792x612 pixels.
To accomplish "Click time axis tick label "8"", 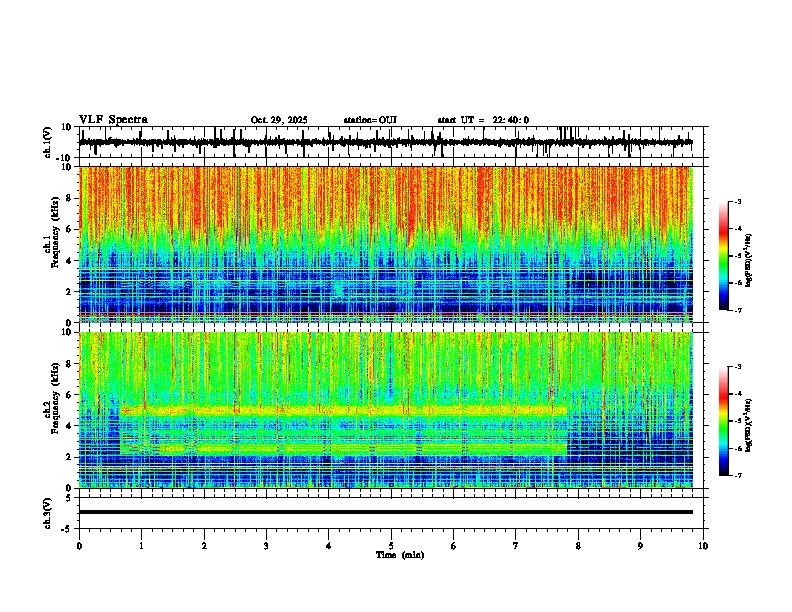I will (578, 546).
